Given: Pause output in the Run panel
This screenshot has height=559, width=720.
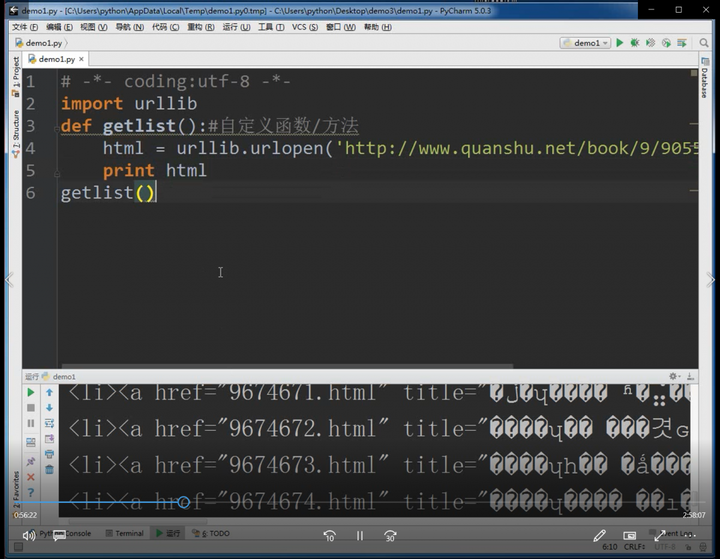Looking at the screenshot, I should (x=31, y=423).
